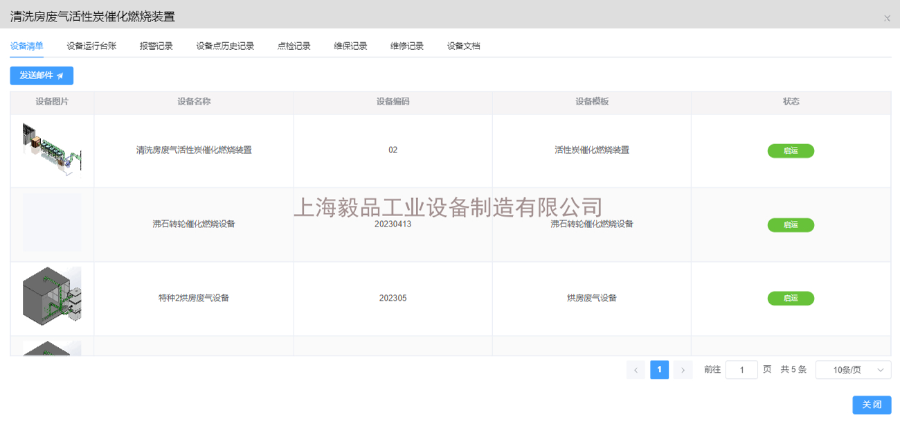This screenshot has height=424, width=900.
Task: Select the 维保记录 tab
Action: click(350, 46)
